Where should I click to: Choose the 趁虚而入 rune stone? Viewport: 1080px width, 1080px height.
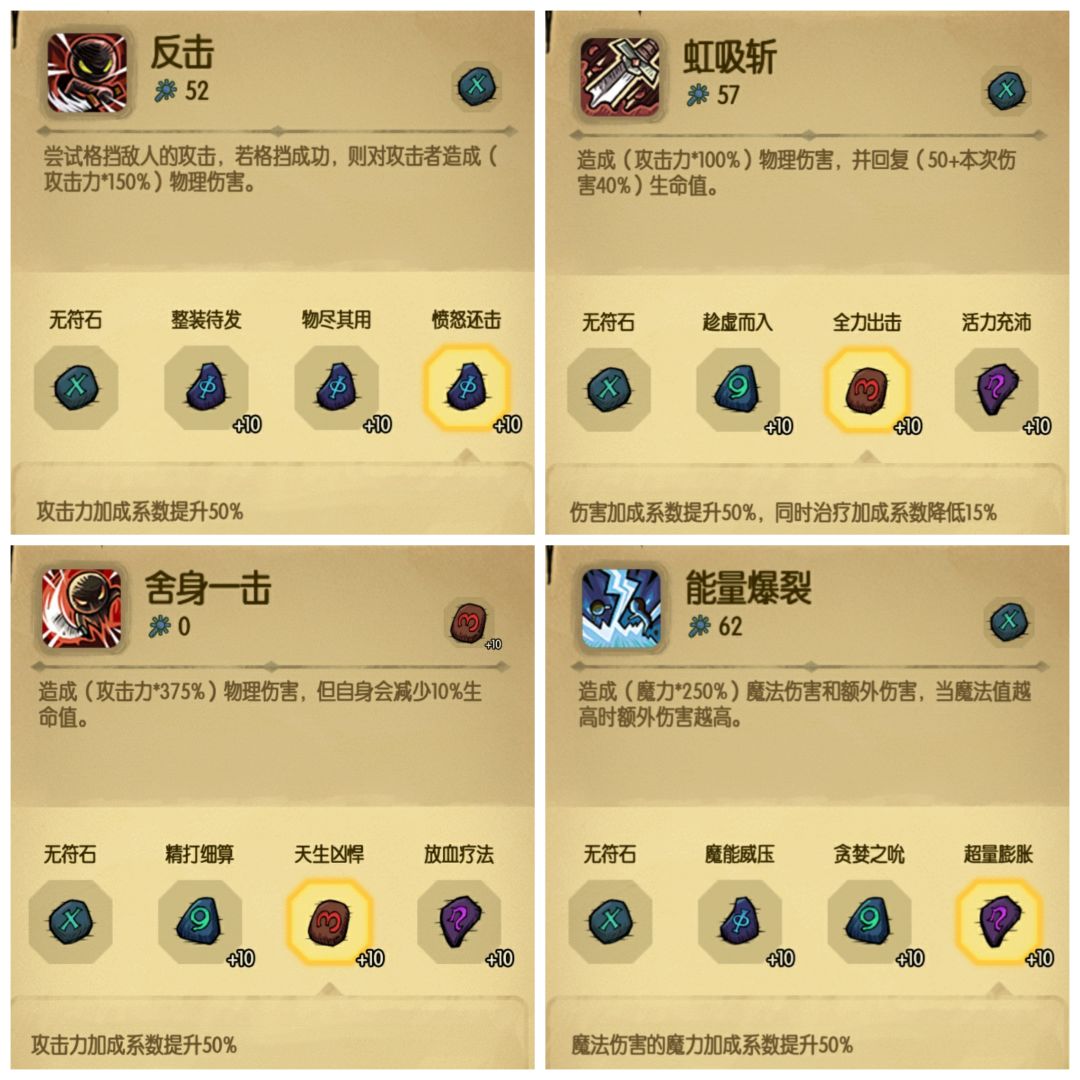(738, 389)
